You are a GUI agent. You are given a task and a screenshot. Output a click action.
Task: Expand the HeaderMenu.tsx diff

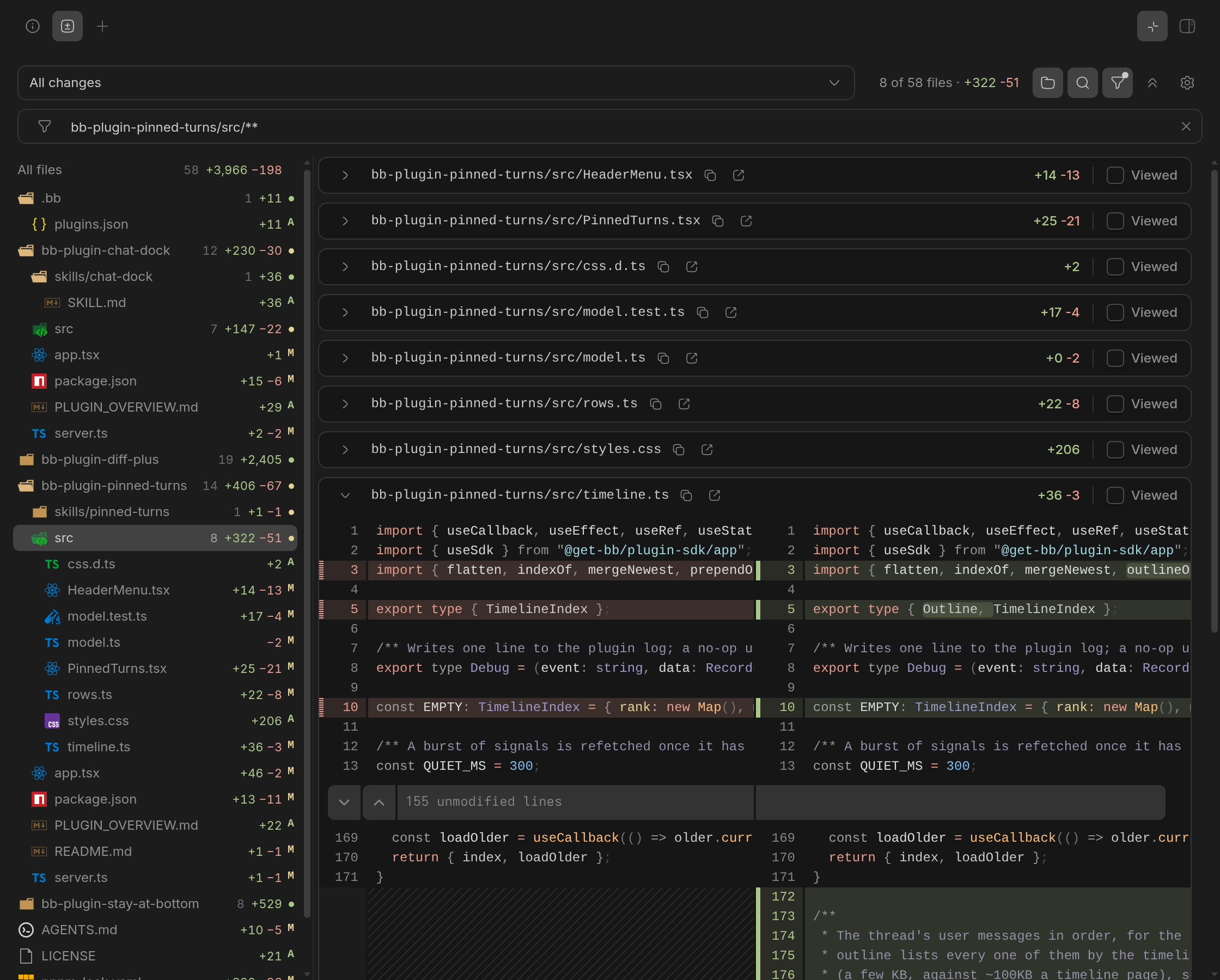pos(345,175)
